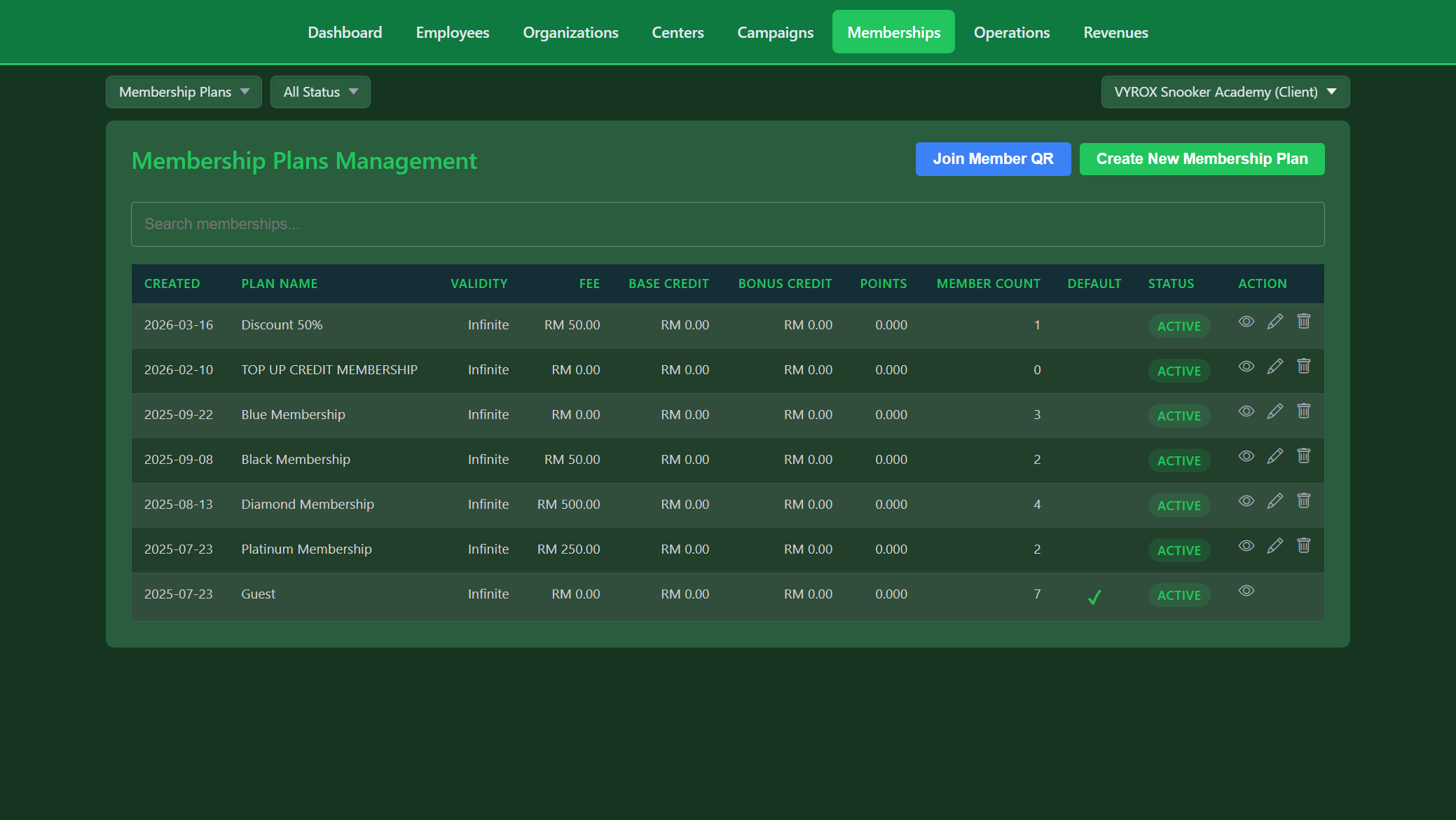
Task: Click the RM 500.00 fee cell
Action: point(568,505)
